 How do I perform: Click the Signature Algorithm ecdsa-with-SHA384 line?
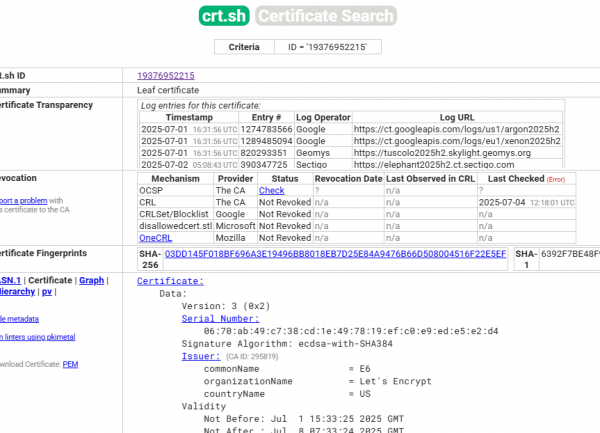pos(287,344)
